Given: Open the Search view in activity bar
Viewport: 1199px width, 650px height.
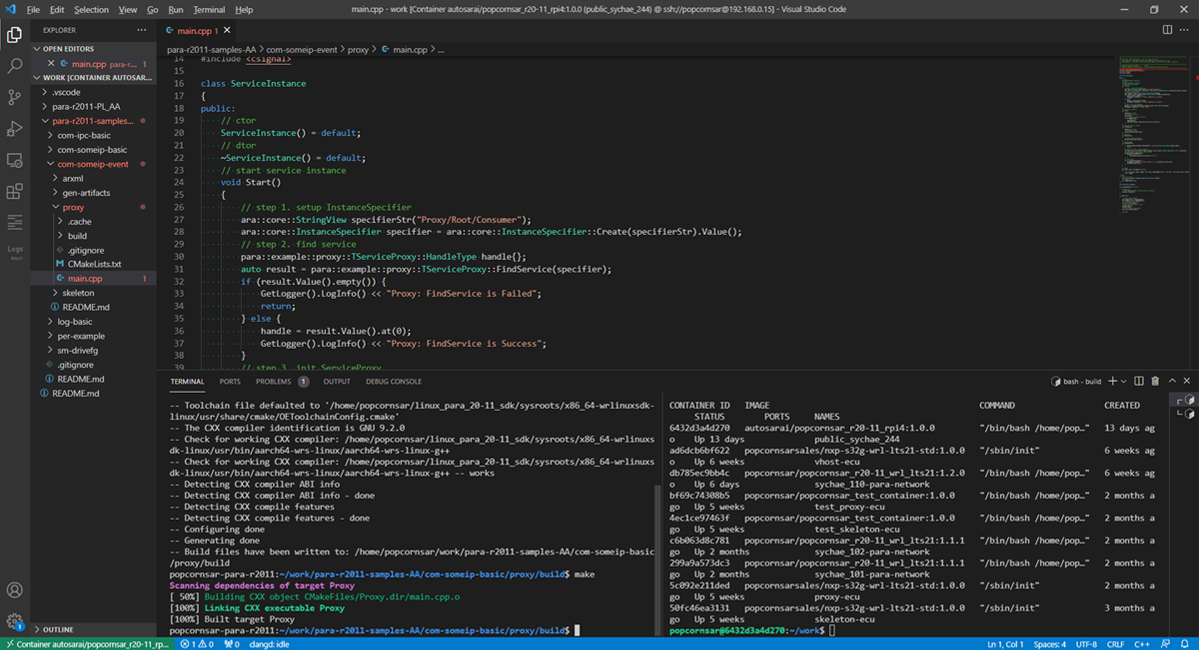Looking at the screenshot, I should click(x=15, y=66).
